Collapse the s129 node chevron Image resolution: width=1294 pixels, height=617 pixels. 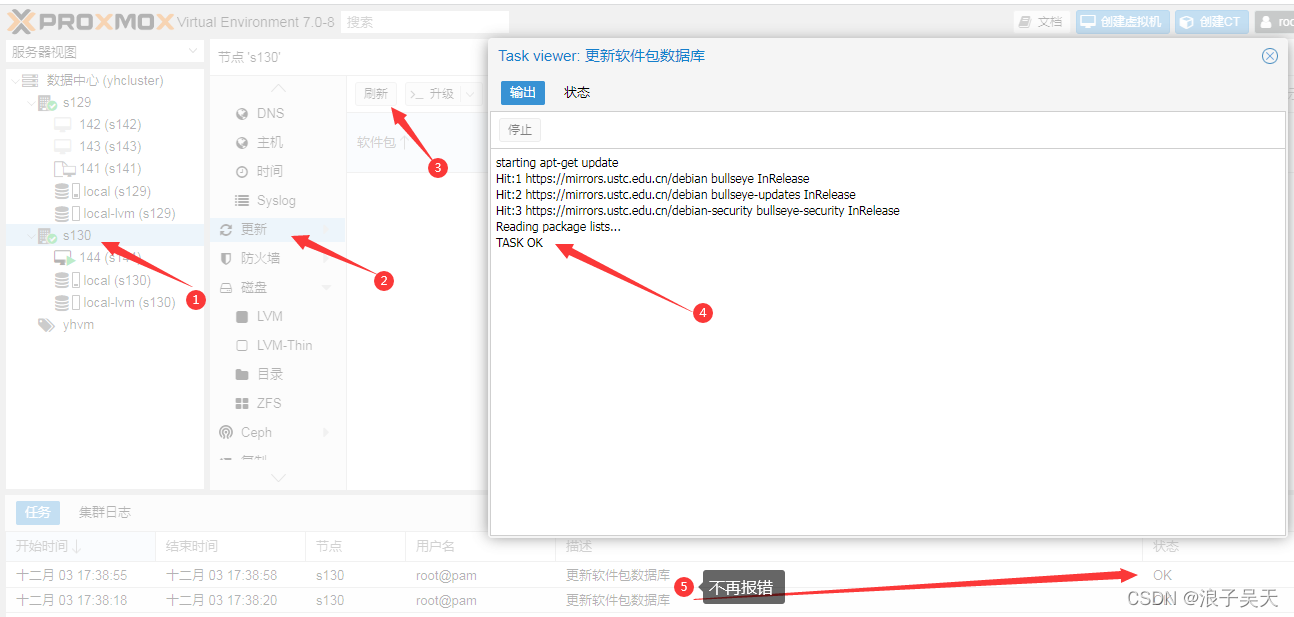click(x=30, y=103)
